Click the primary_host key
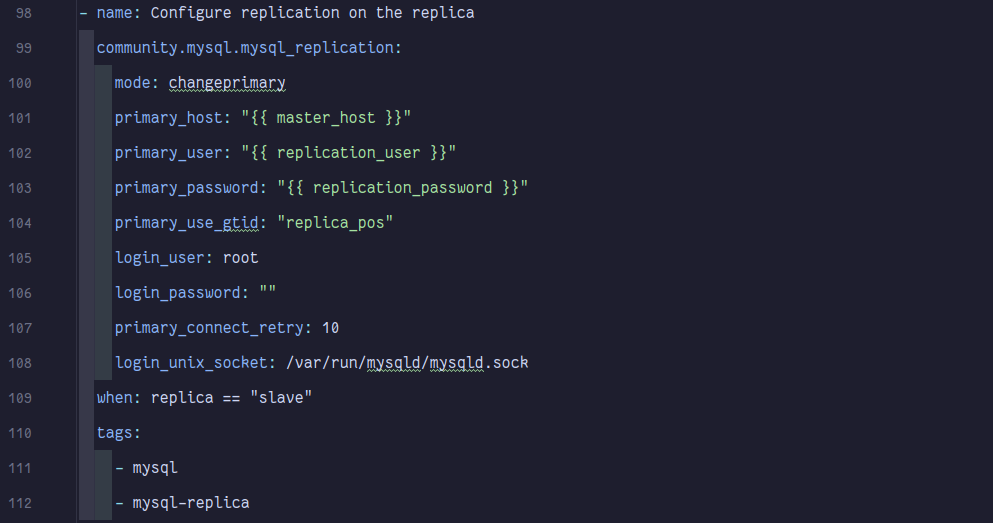 169,118
